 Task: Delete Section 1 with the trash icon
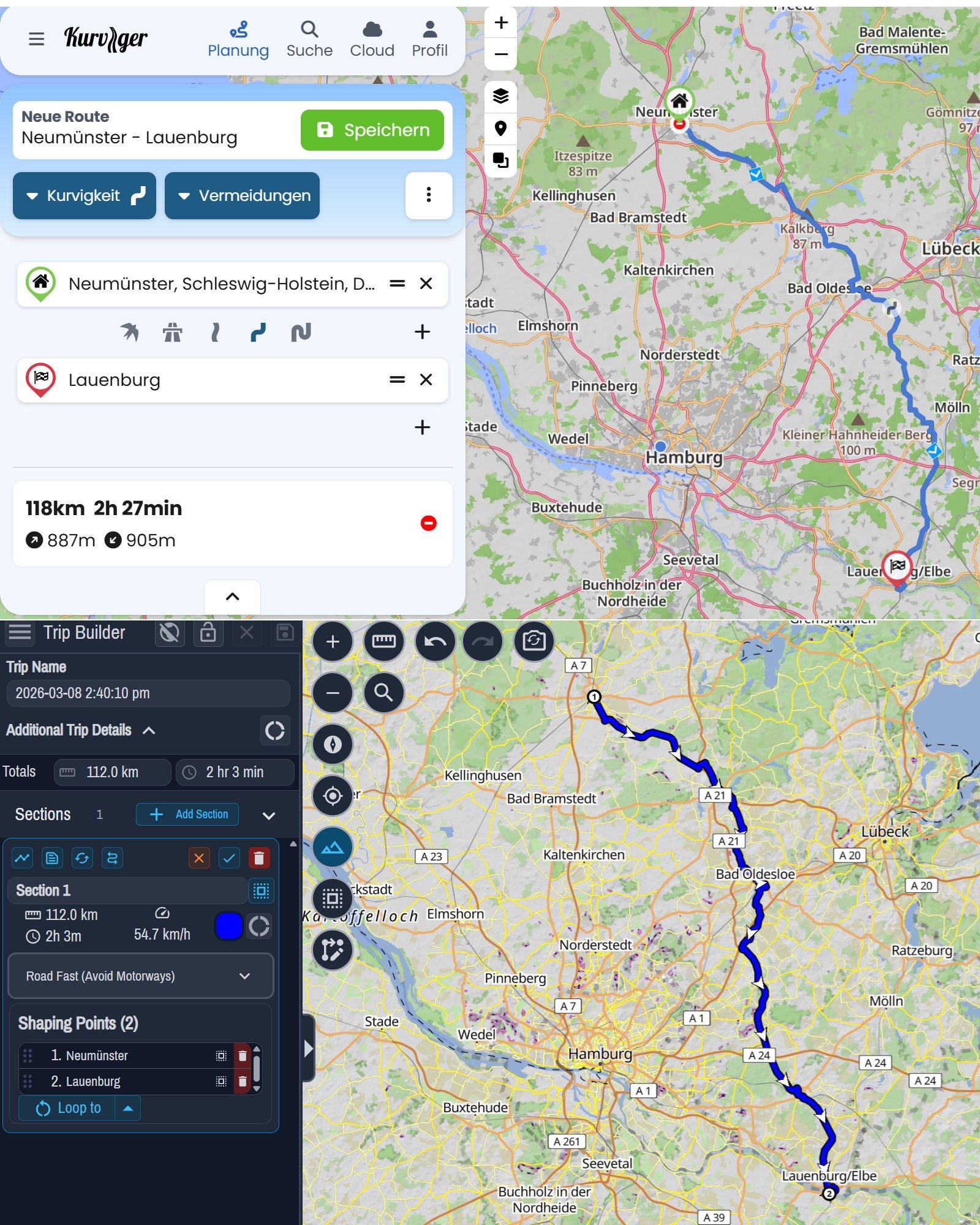click(x=260, y=858)
